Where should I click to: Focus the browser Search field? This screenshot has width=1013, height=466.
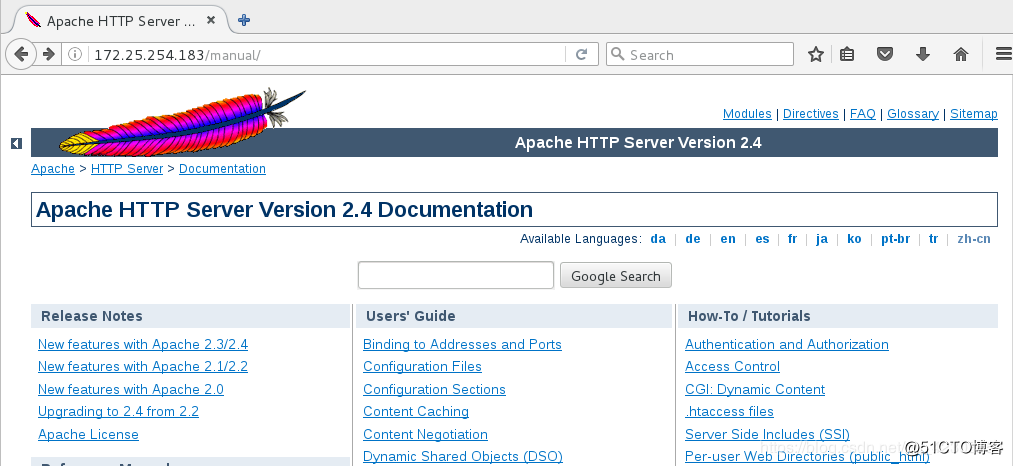coord(700,54)
